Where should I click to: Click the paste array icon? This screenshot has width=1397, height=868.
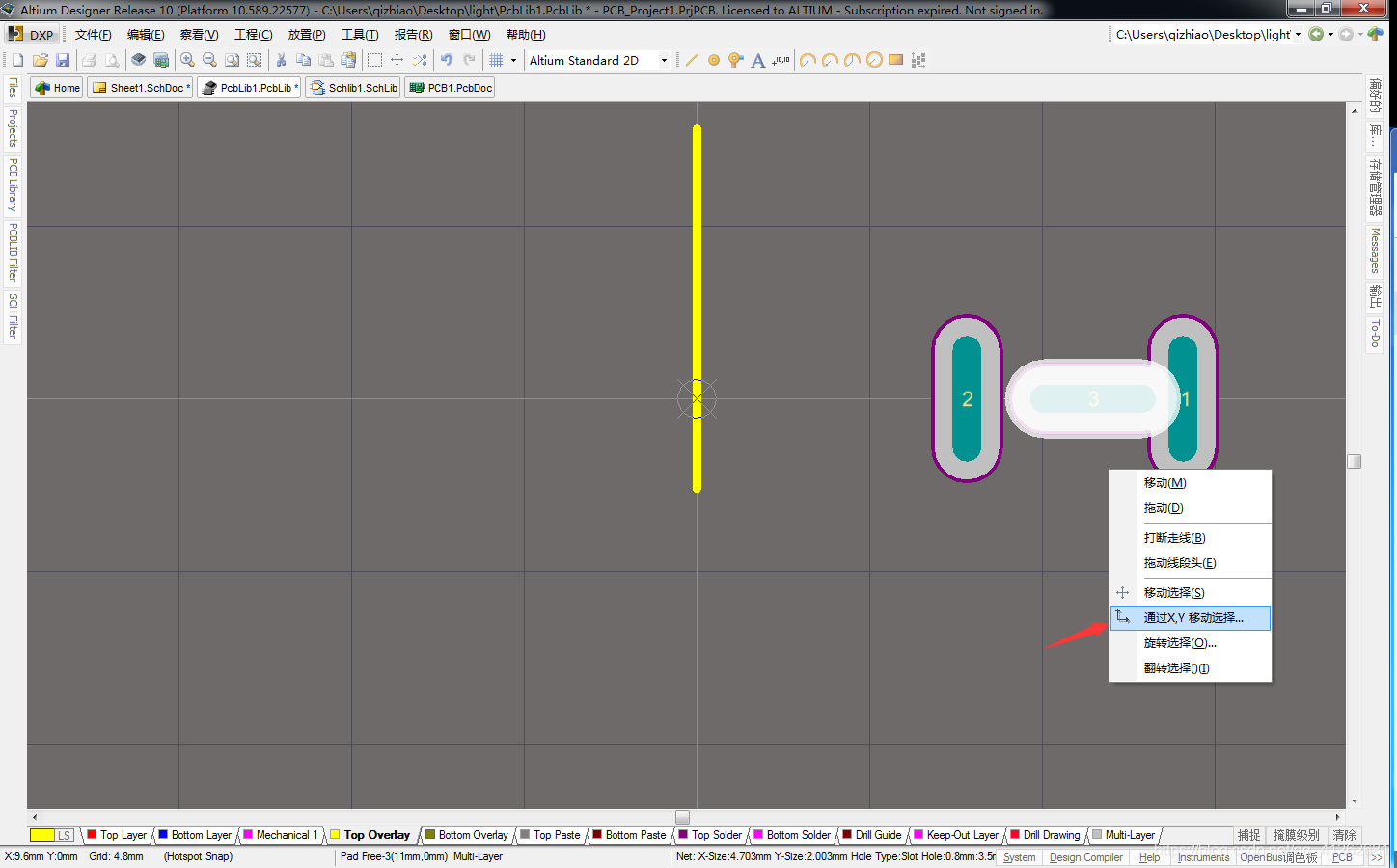(x=918, y=60)
